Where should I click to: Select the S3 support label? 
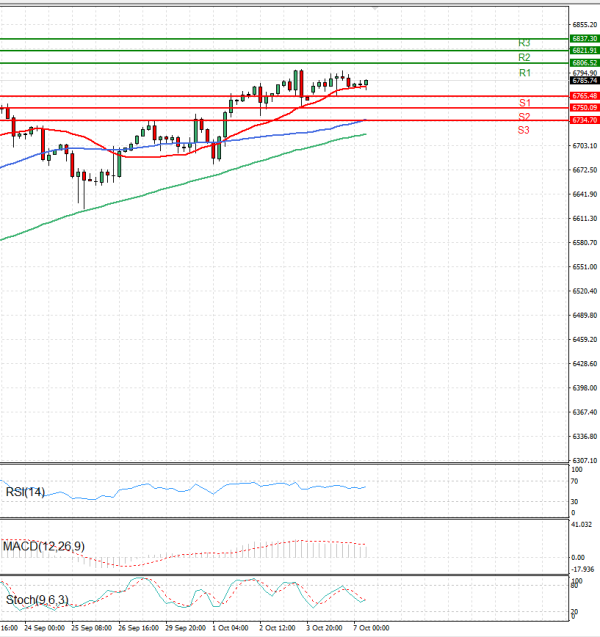point(524,131)
